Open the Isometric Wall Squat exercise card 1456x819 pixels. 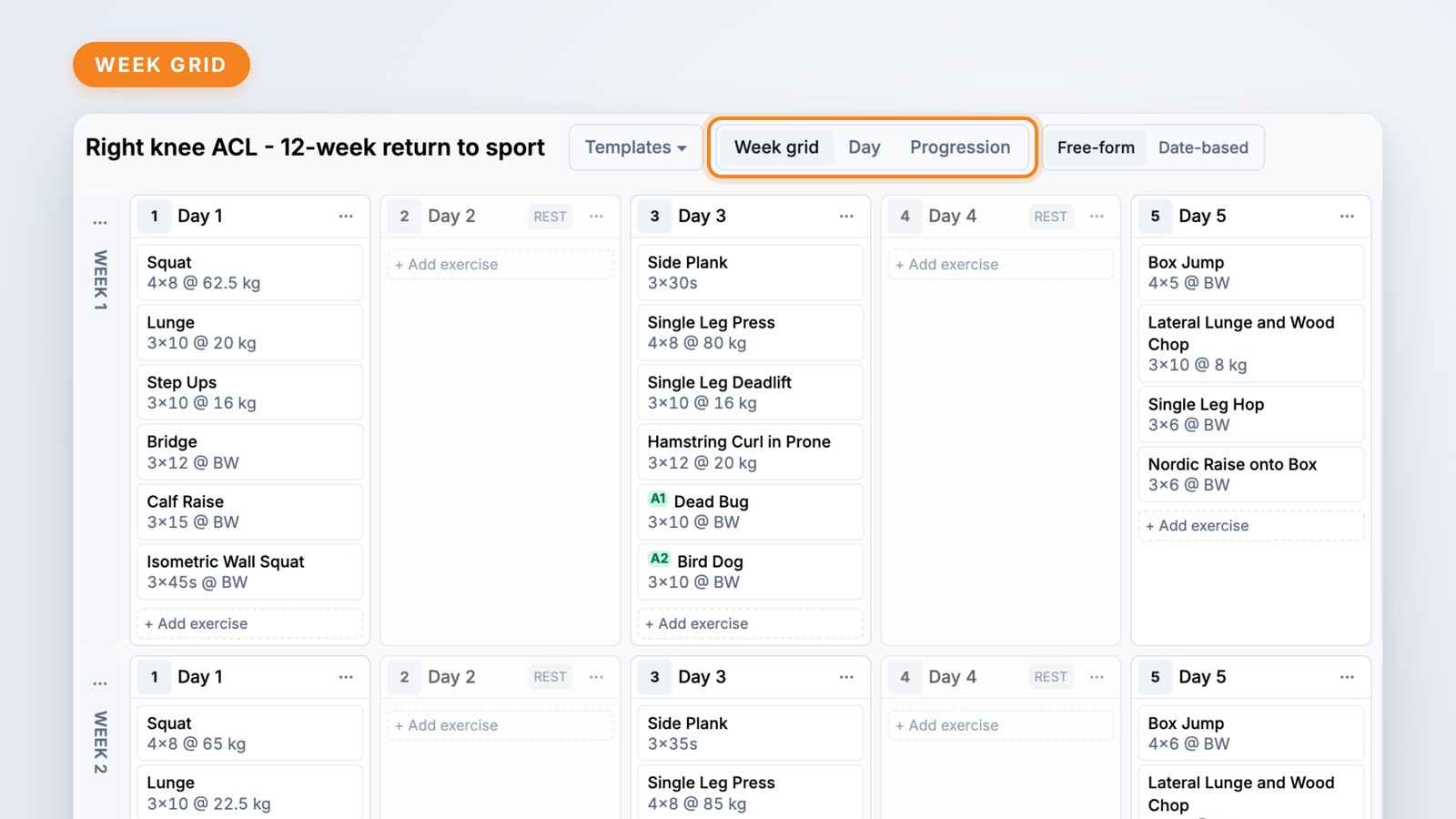(x=250, y=571)
